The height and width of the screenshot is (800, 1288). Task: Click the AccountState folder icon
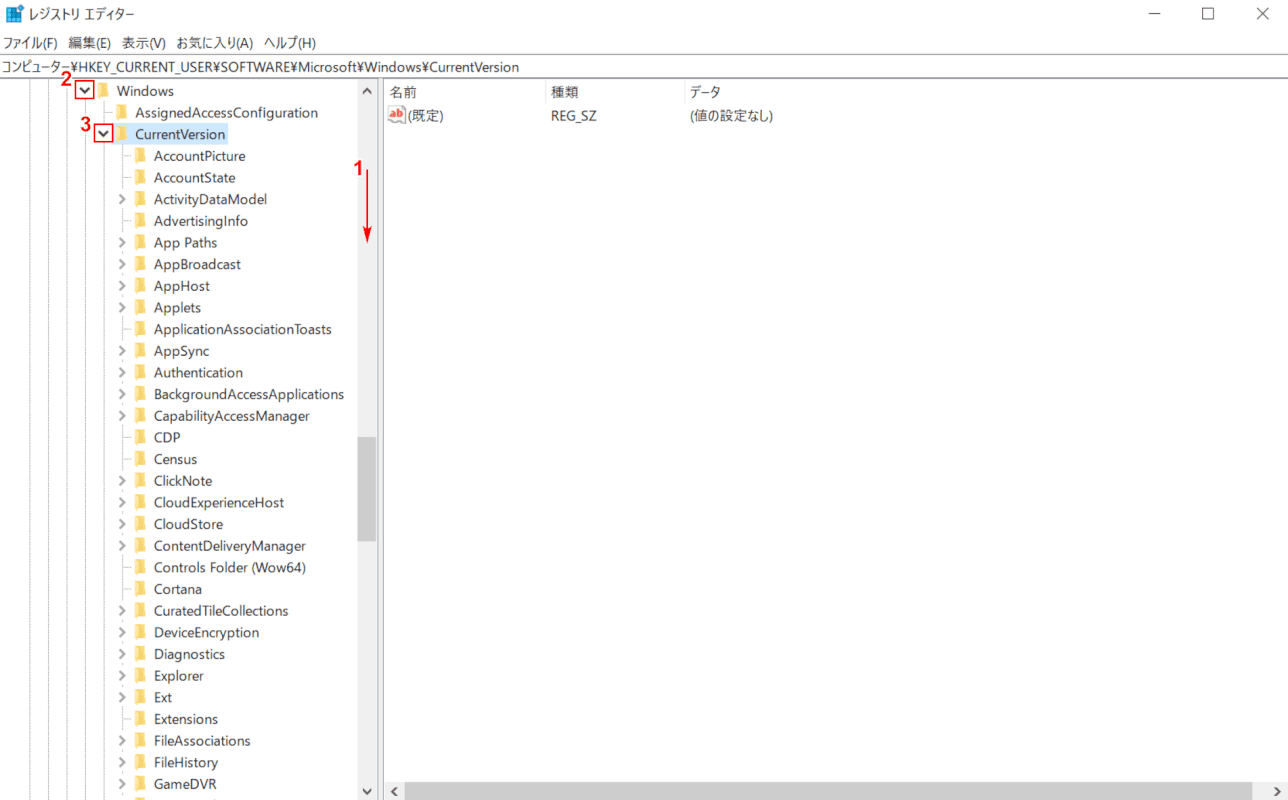140,178
